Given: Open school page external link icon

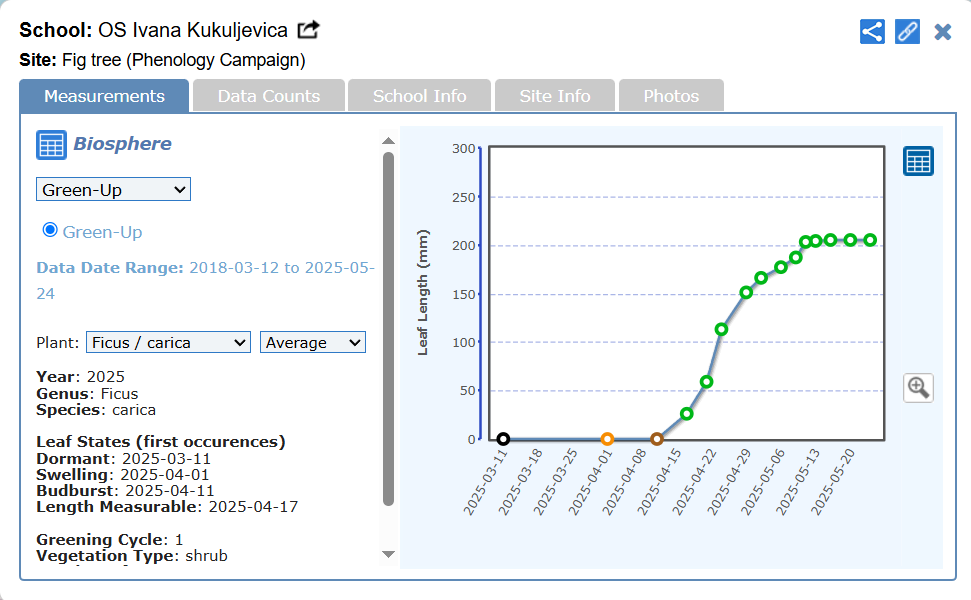Looking at the screenshot, I should coord(309,30).
